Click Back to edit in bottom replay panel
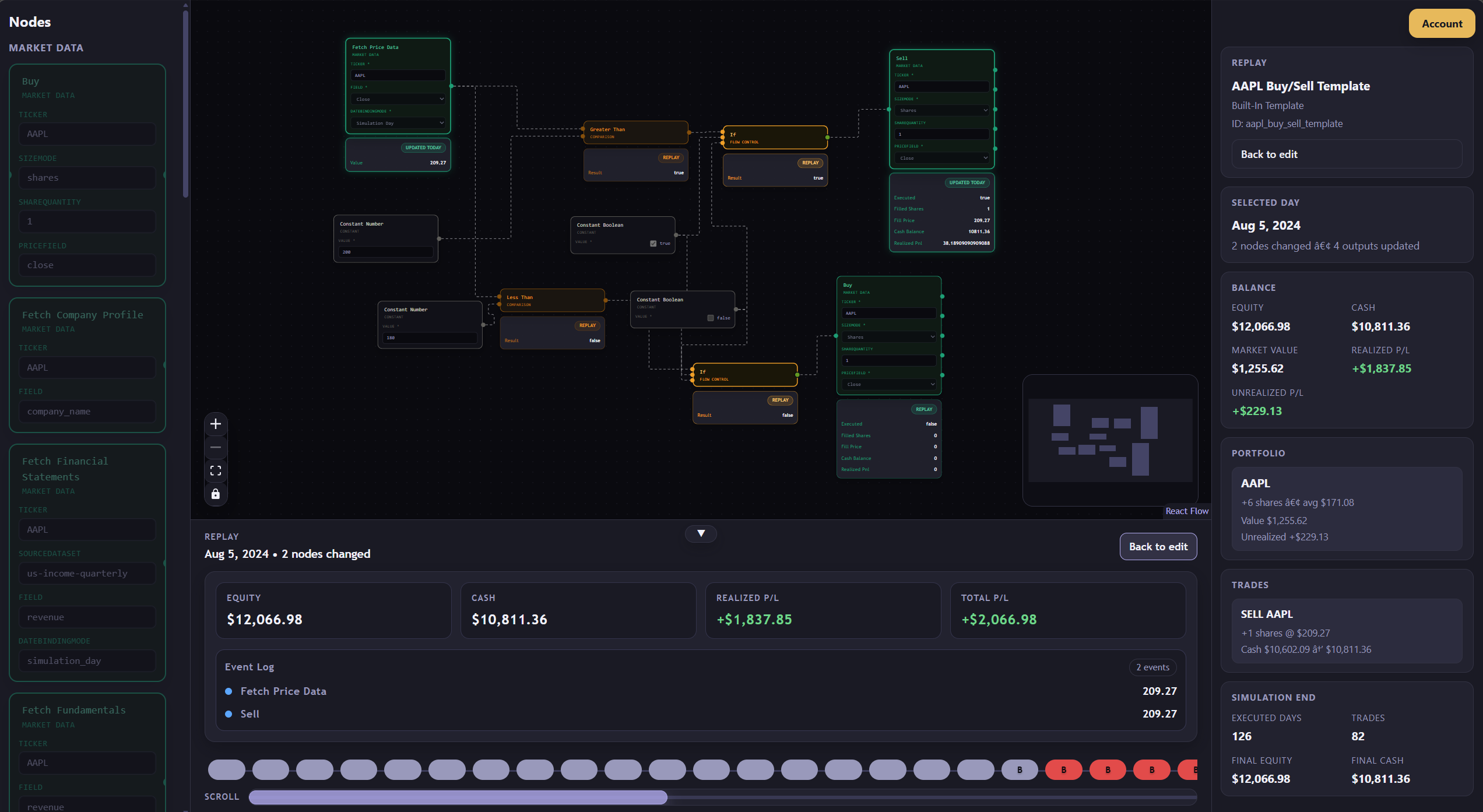Screen dimensions: 1483x812 pos(1158,546)
